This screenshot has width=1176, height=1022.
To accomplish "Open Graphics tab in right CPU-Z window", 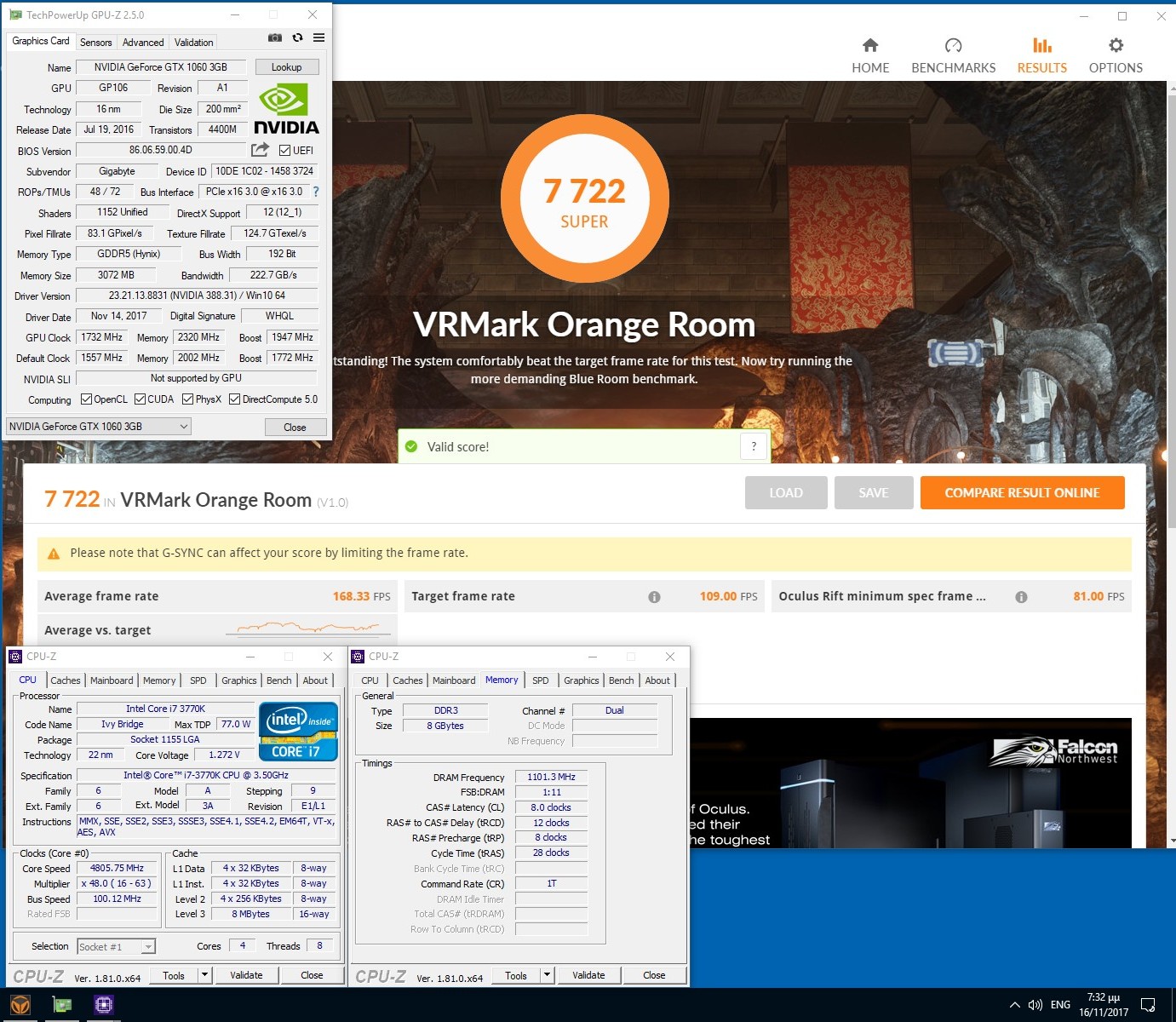I will click(582, 680).
